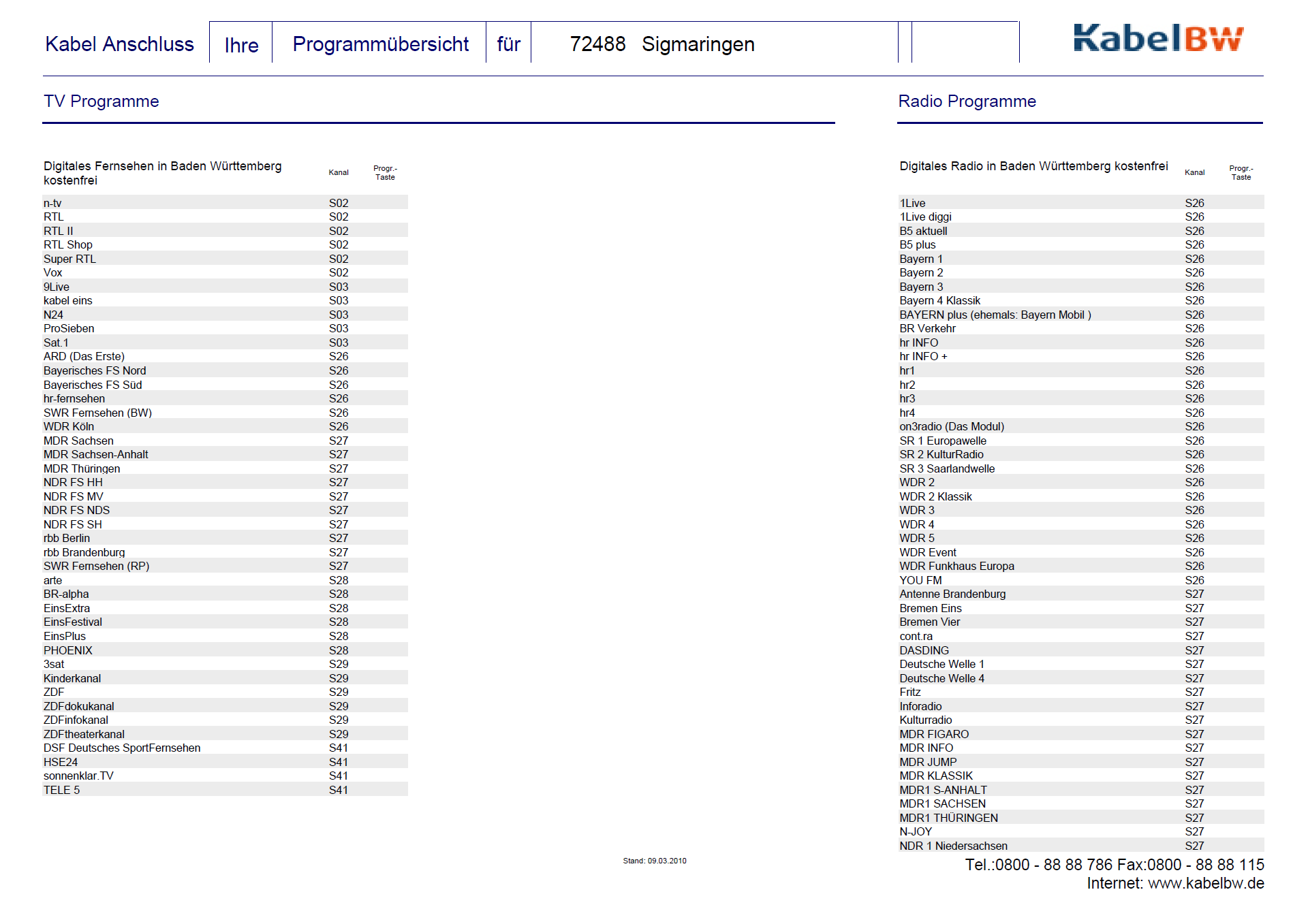Image resolution: width=1308 pixels, height=924 pixels.
Task: Click the Tel. 0800 phone number line
Action: [1113, 865]
